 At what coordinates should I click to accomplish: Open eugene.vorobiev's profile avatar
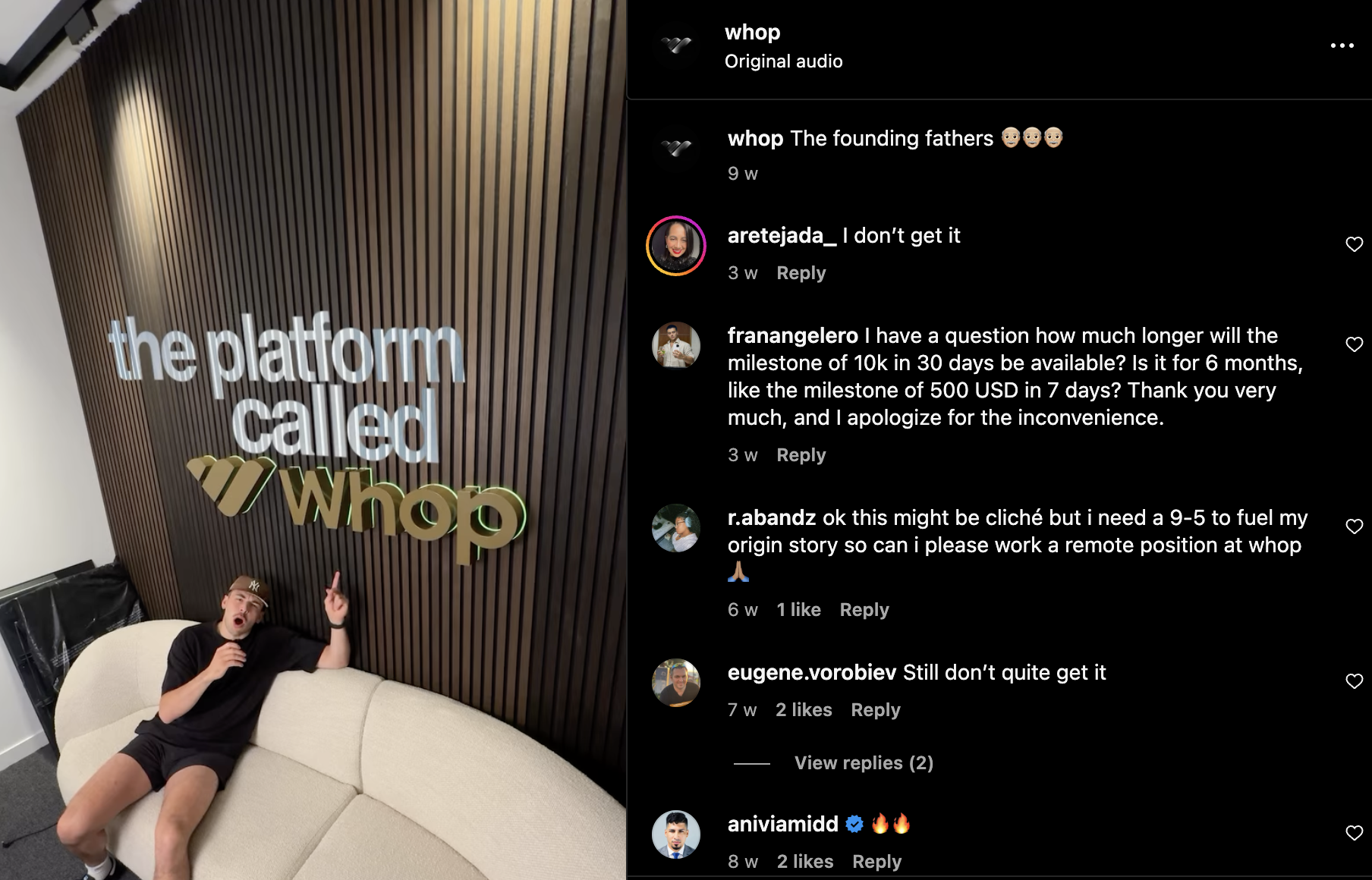coord(676,683)
